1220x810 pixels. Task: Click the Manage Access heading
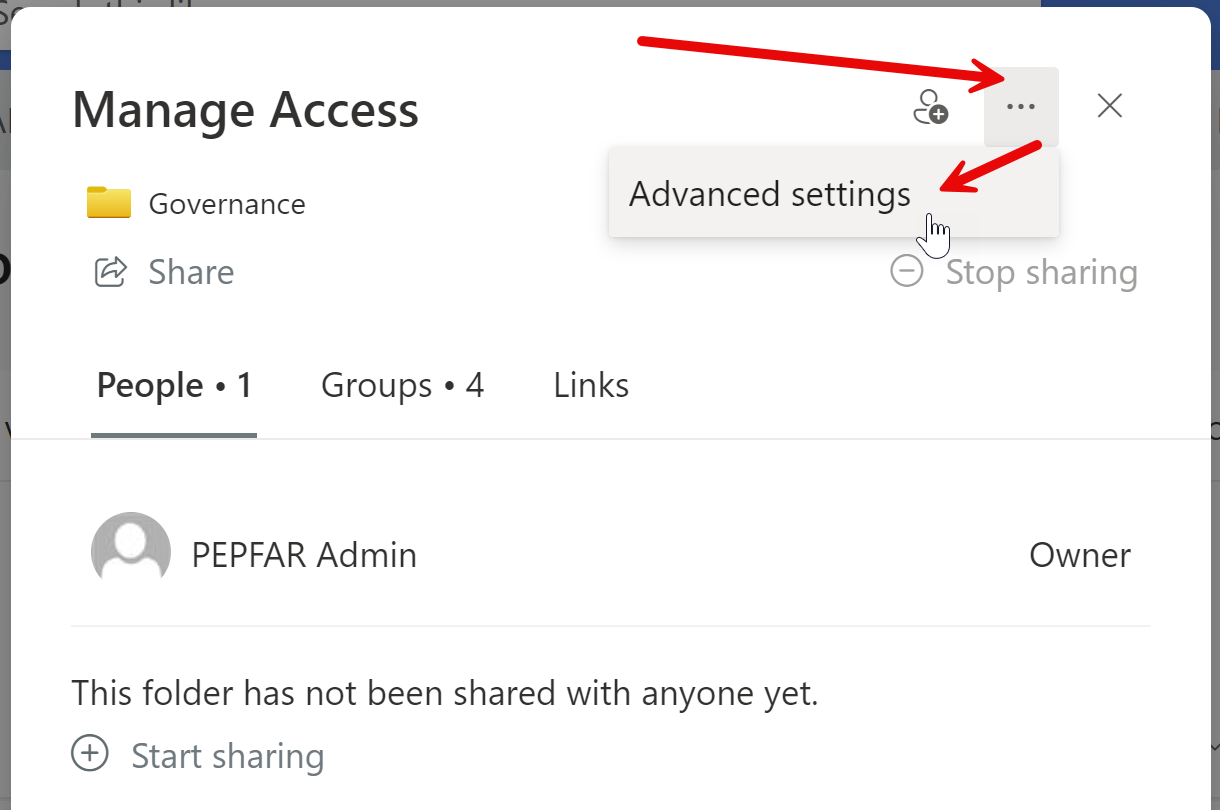[245, 109]
